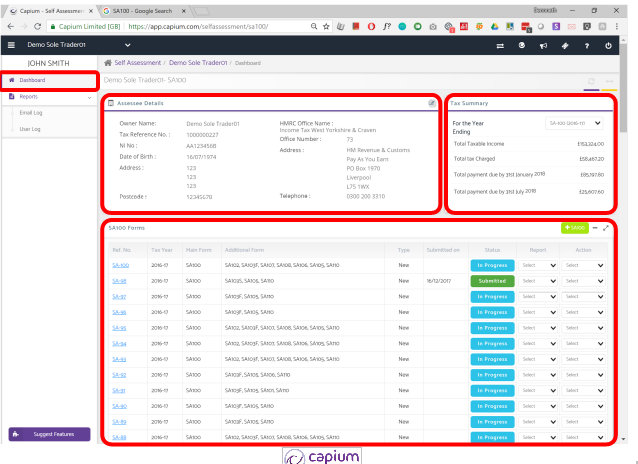Minimize the SA100 Forms panel
The image size is (638, 464).
[595, 228]
